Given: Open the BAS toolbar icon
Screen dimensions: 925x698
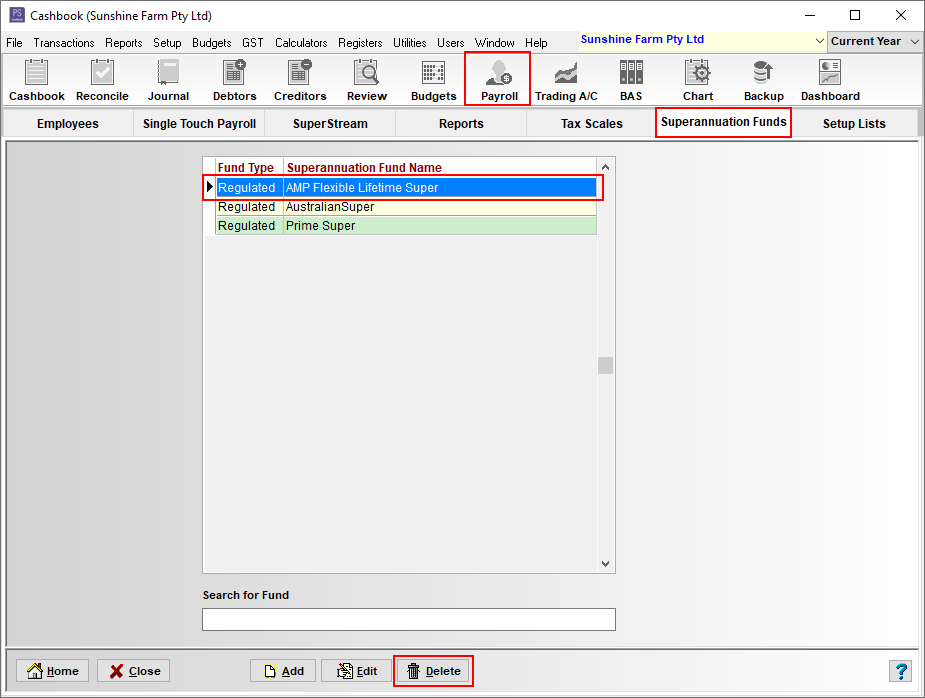Looking at the screenshot, I should (x=631, y=80).
